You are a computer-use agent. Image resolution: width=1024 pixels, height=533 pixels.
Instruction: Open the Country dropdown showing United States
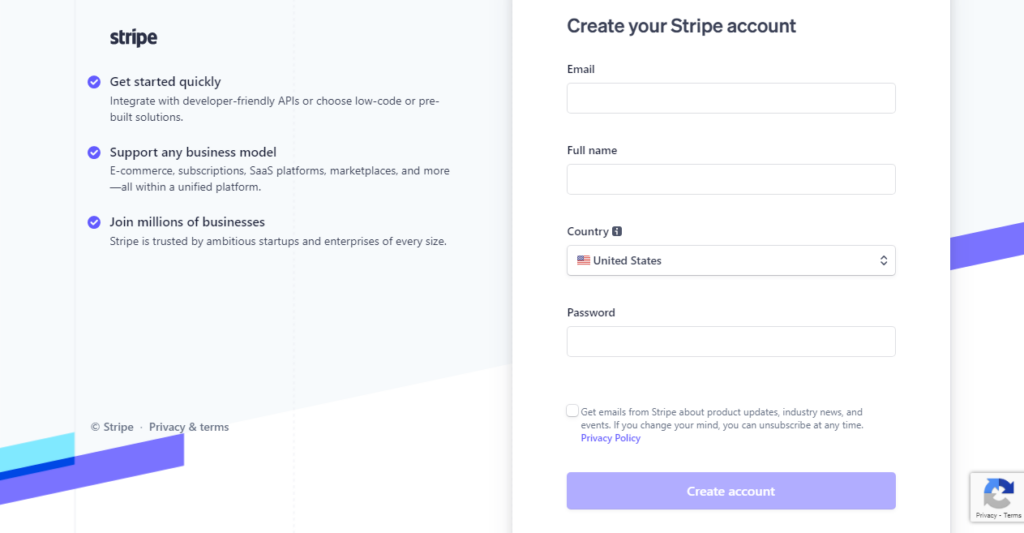pyautogui.click(x=731, y=261)
